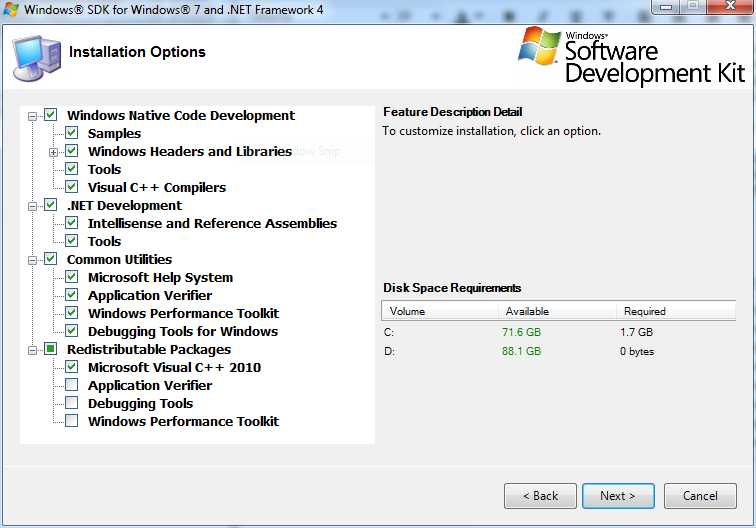Click the 71.6 GB available value
Viewport: 756px width, 528px height.
pyautogui.click(x=521, y=332)
